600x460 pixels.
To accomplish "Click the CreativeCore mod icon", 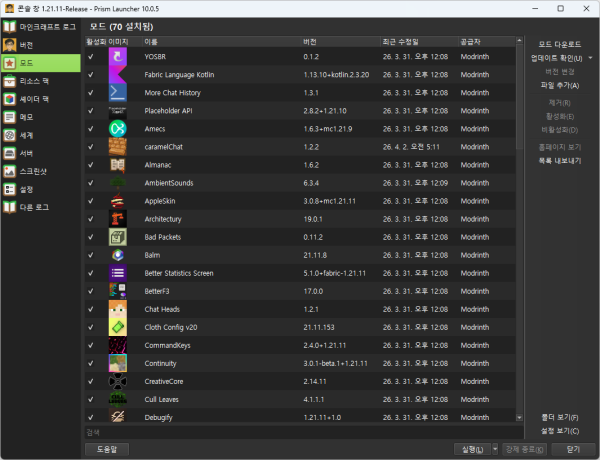I will click(x=117, y=381).
